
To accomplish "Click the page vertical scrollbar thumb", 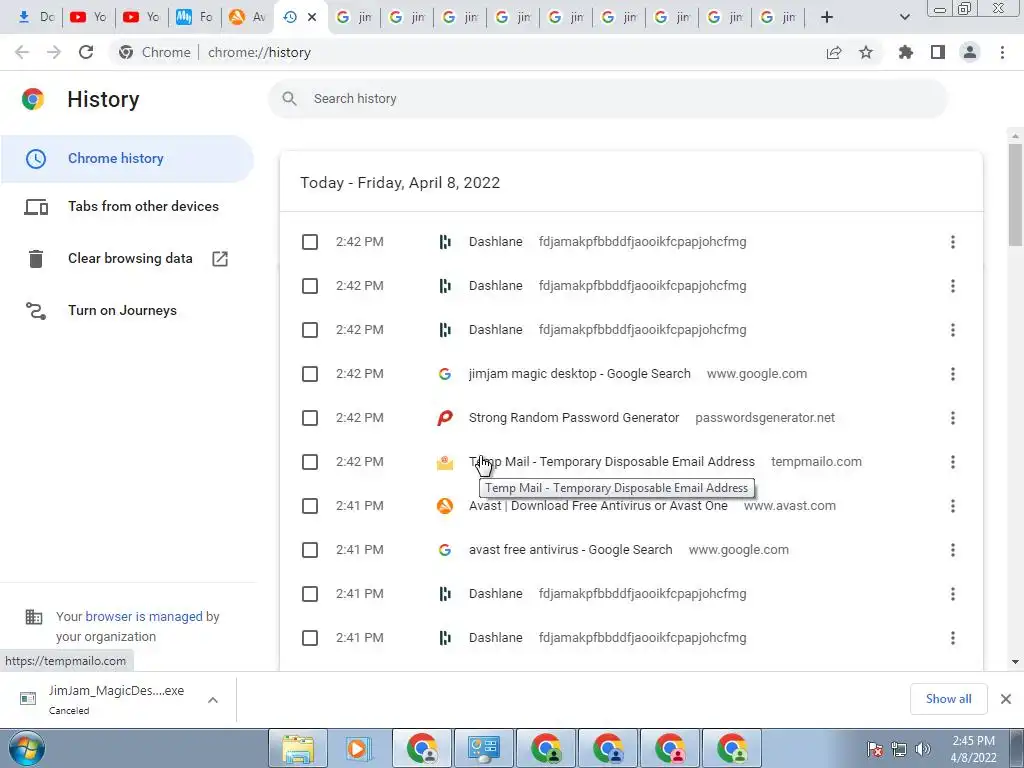I will (1015, 195).
